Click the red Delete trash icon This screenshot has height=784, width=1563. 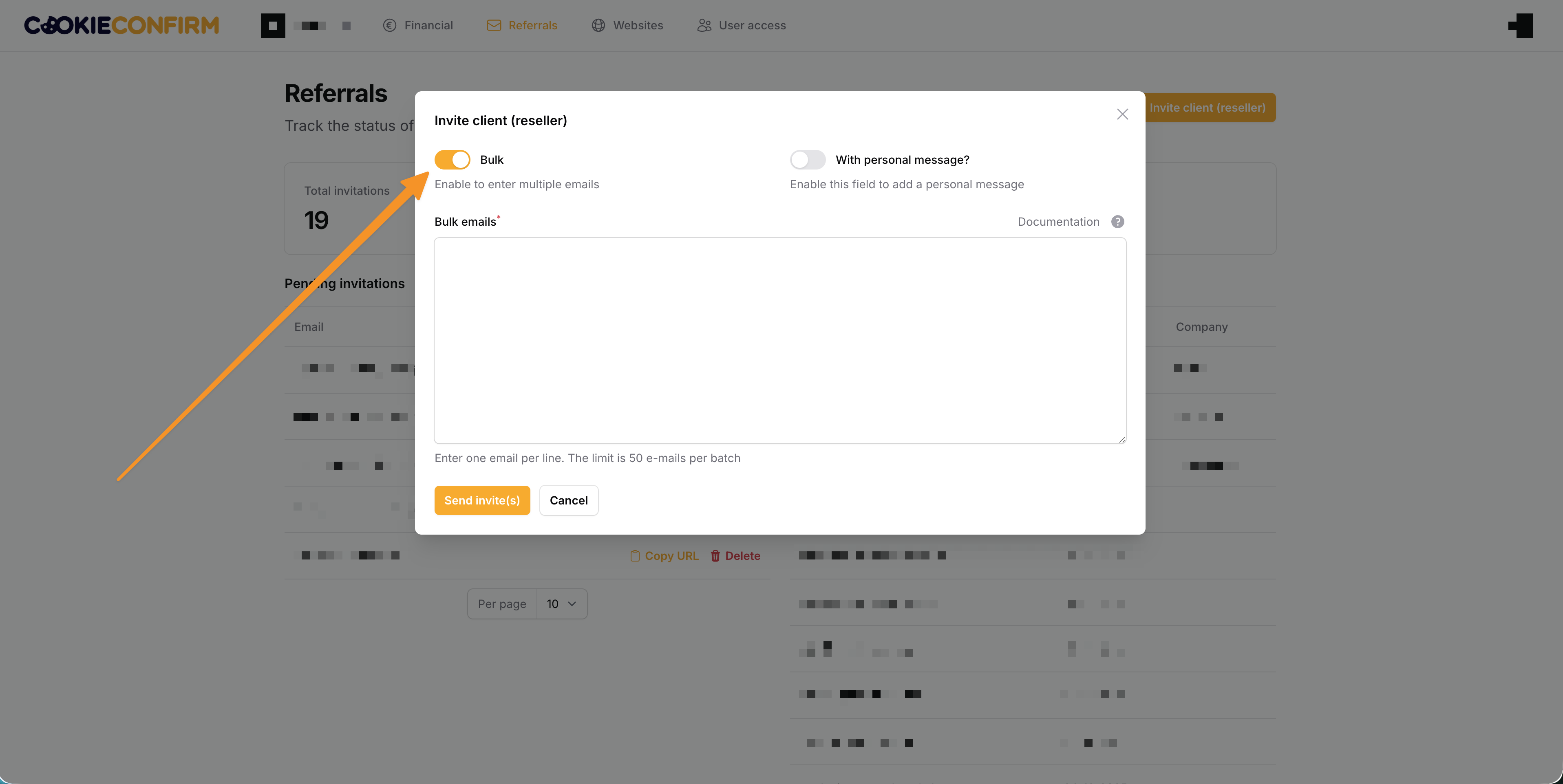[x=715, y=556]
